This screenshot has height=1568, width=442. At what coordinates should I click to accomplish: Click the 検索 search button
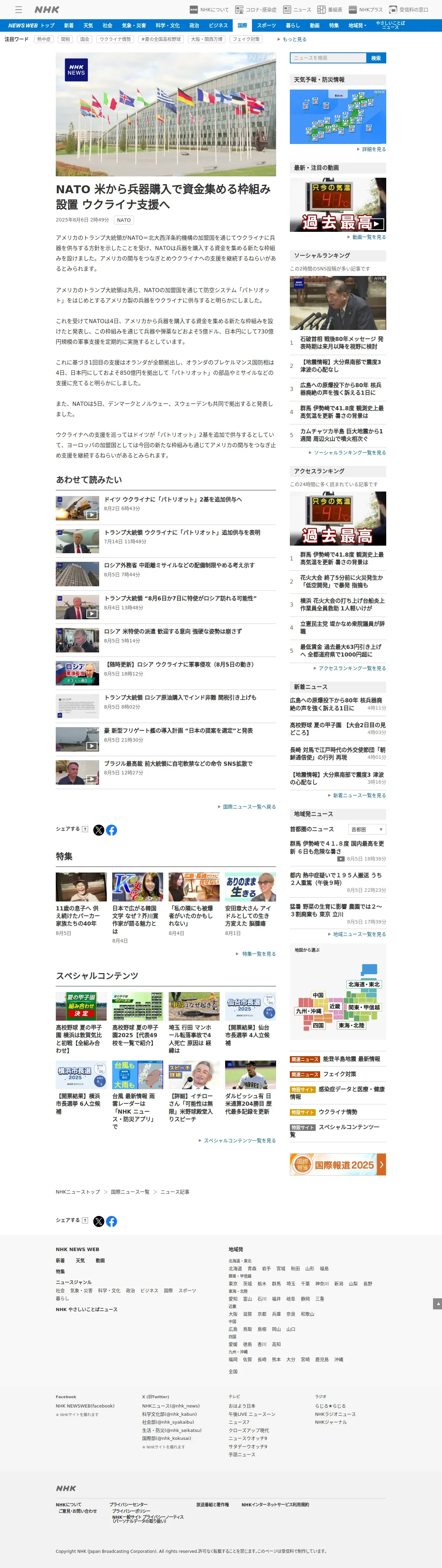point(376,58)
